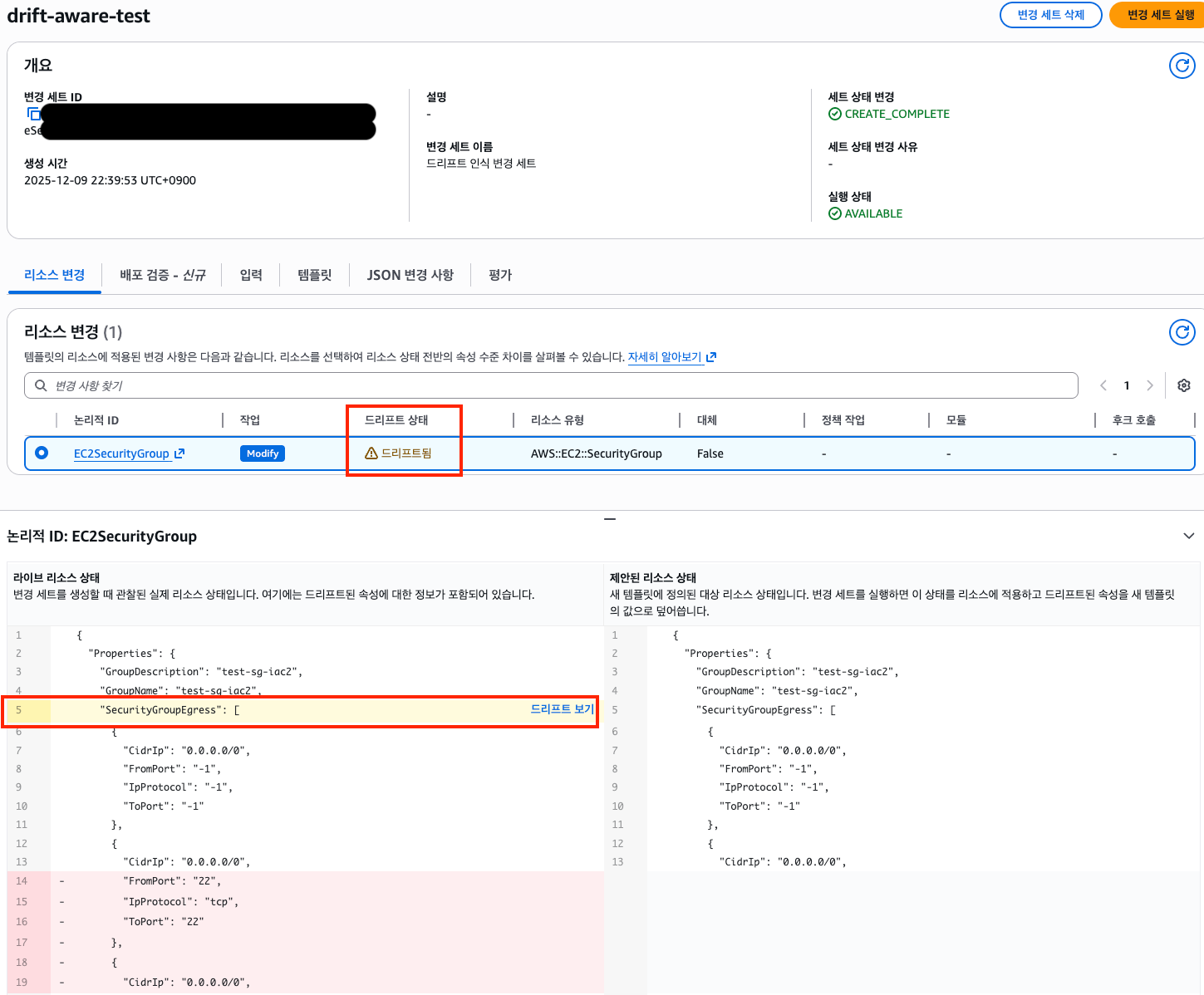Click the refresh icon in 개요 panel
This screenshot has height=995, width=1204.
pos(1182,66)
